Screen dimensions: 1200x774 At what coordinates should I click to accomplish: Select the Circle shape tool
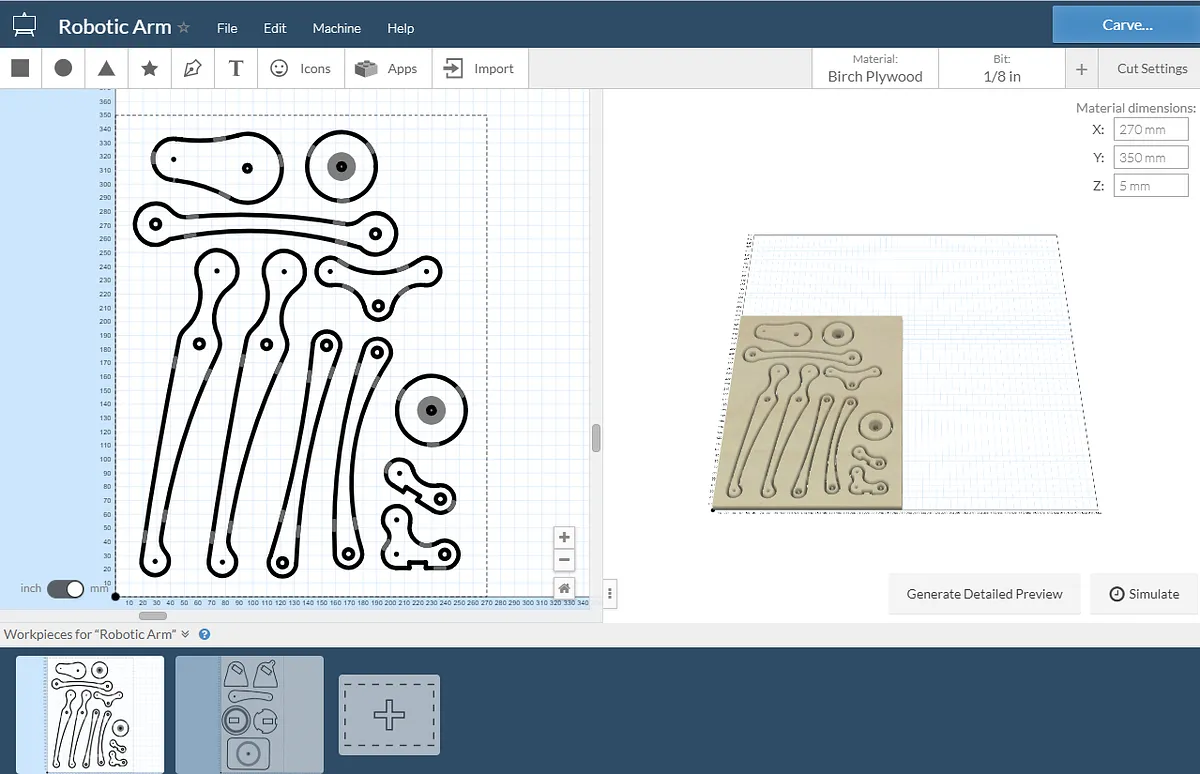click(63, 68)
